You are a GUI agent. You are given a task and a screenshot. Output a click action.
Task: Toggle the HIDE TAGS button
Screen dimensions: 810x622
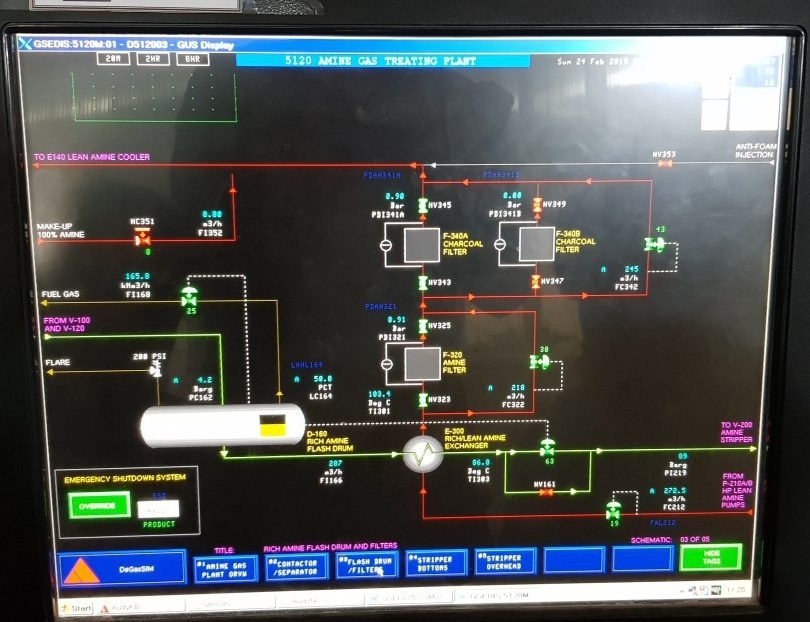click(x=711, y=557)
